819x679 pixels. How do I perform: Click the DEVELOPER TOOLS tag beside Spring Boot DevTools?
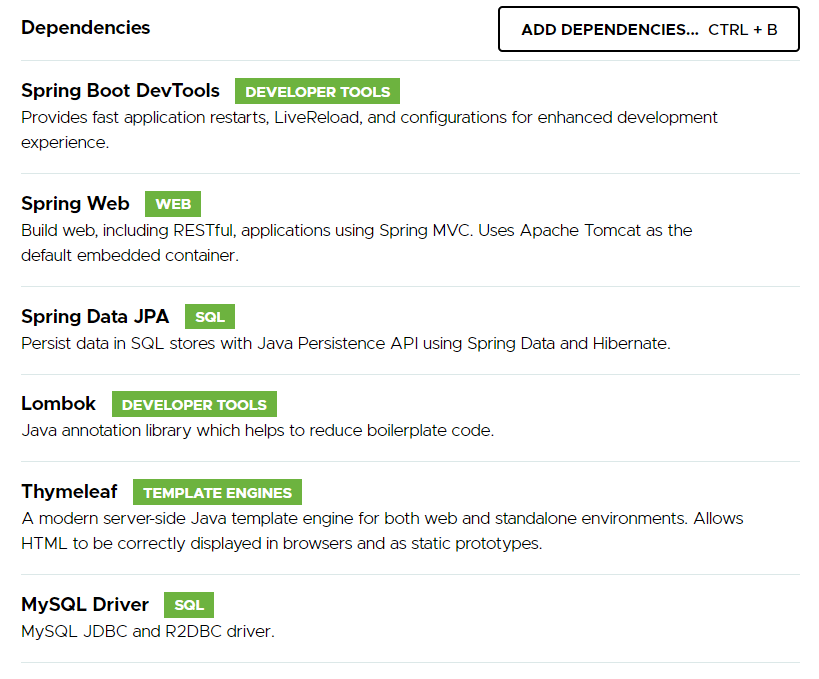click(x=318, y=91)
